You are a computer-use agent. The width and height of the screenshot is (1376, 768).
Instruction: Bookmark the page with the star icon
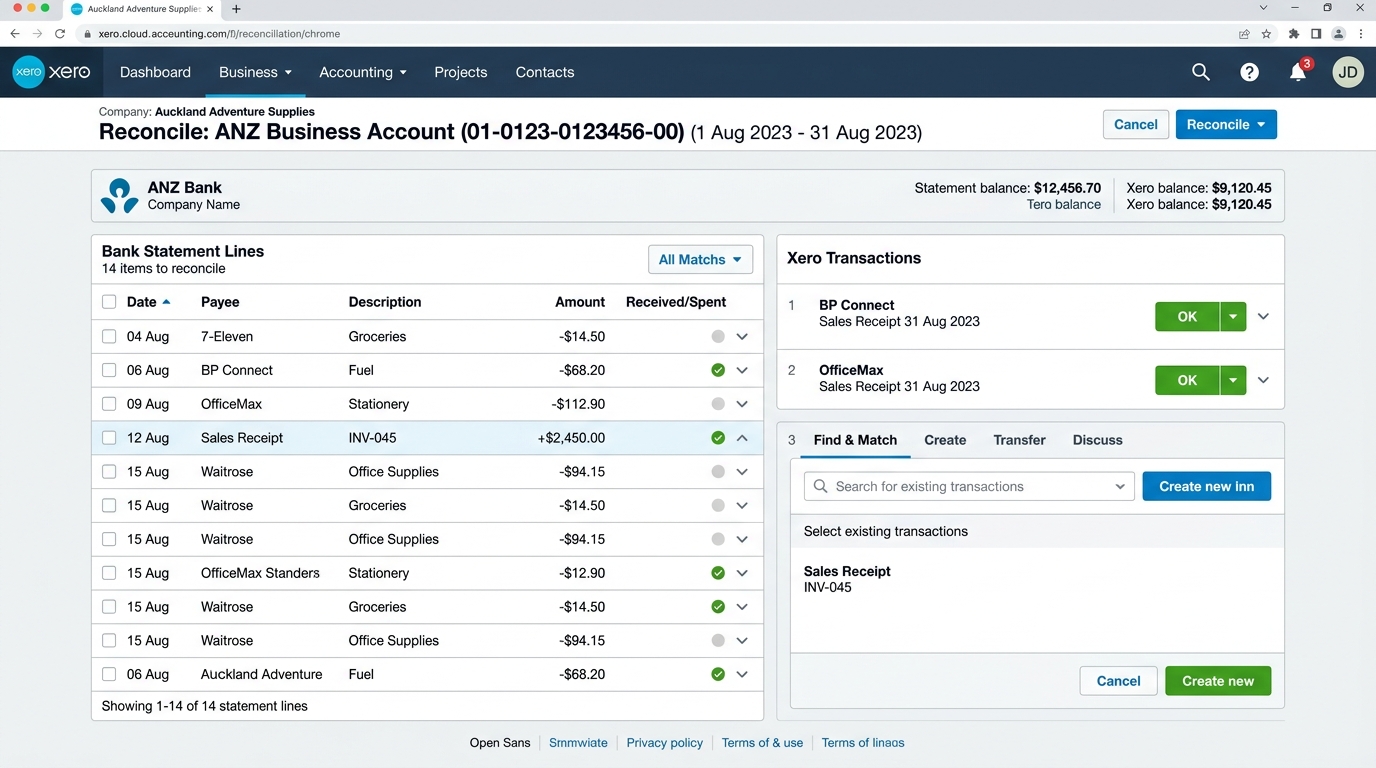pos(1266,33)
